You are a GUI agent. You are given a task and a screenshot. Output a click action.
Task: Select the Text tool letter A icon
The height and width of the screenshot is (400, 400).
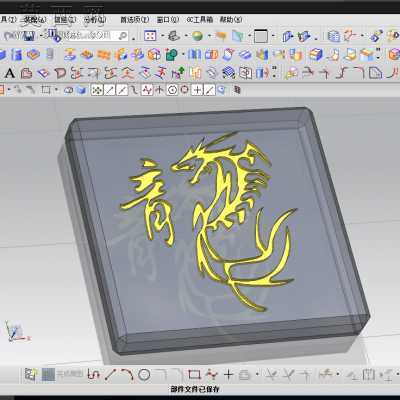click(x=10, y=73)
